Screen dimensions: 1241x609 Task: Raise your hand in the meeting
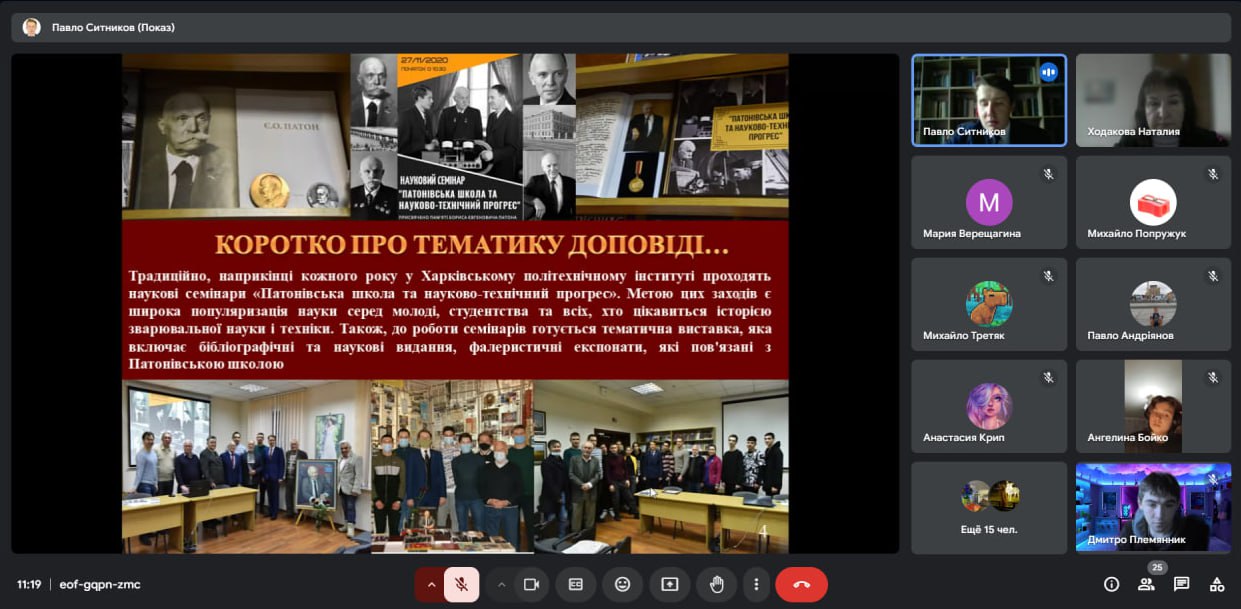(716, 584)
